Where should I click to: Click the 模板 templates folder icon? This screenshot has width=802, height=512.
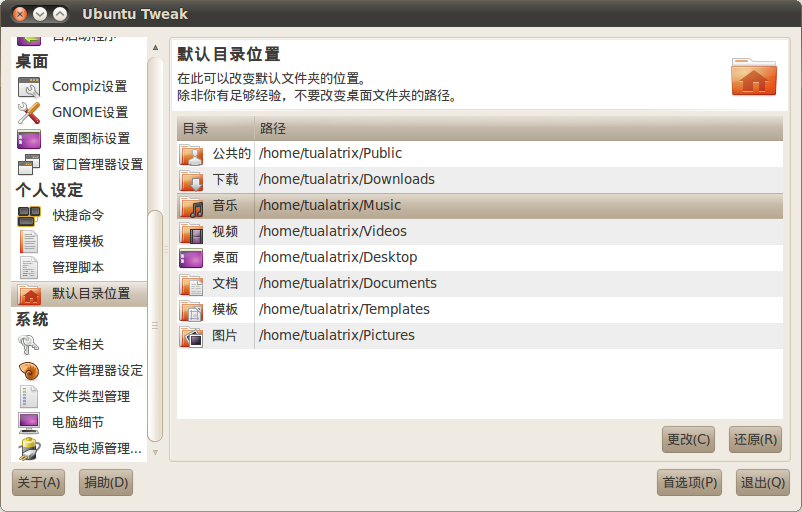tap(191, 310)
